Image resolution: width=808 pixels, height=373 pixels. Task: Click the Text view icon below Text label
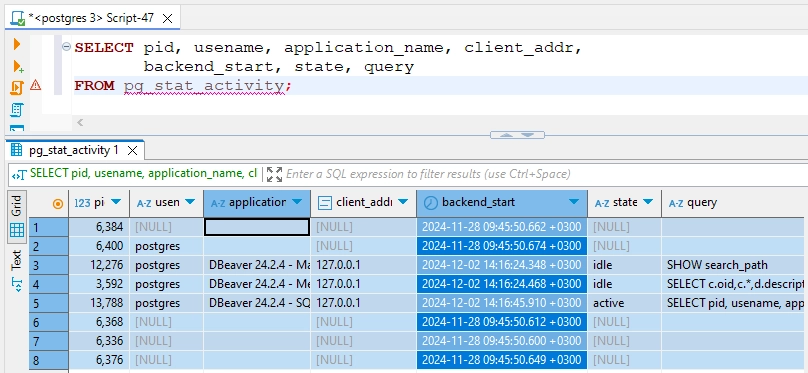click(x=17, y=285)
